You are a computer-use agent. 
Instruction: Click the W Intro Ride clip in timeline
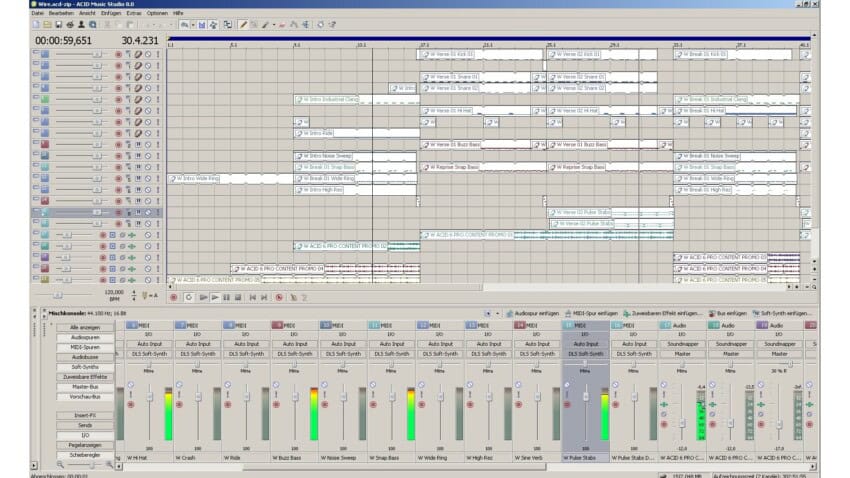356,133
